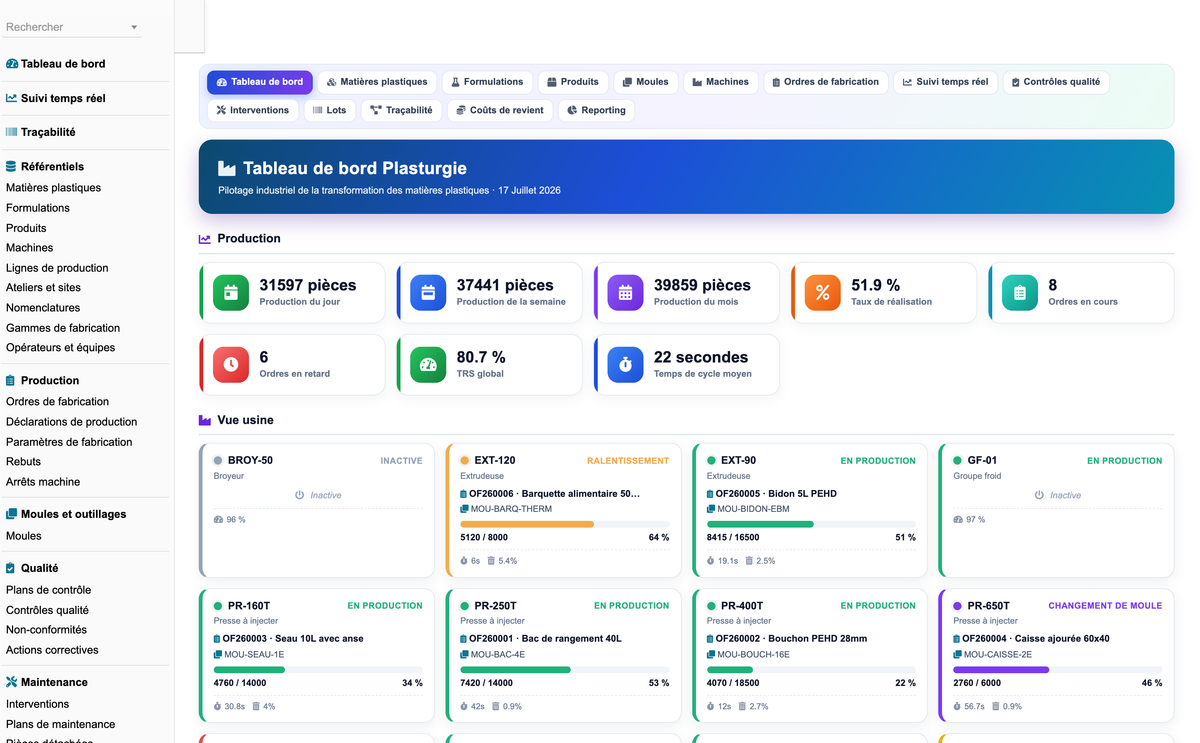This screenshot has height=743, width=1200.
Task: Click the barcode icon beside sidebar Traçabilité
Action: click(12, 132)
